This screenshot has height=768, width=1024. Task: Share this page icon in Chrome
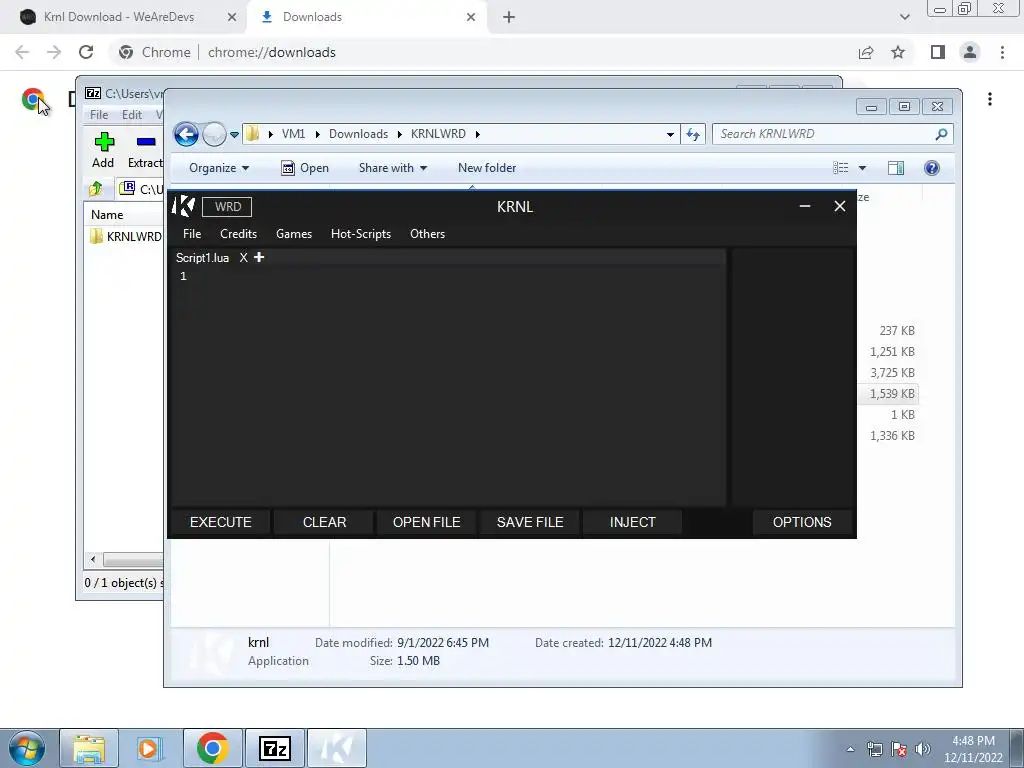click(866, 52)
